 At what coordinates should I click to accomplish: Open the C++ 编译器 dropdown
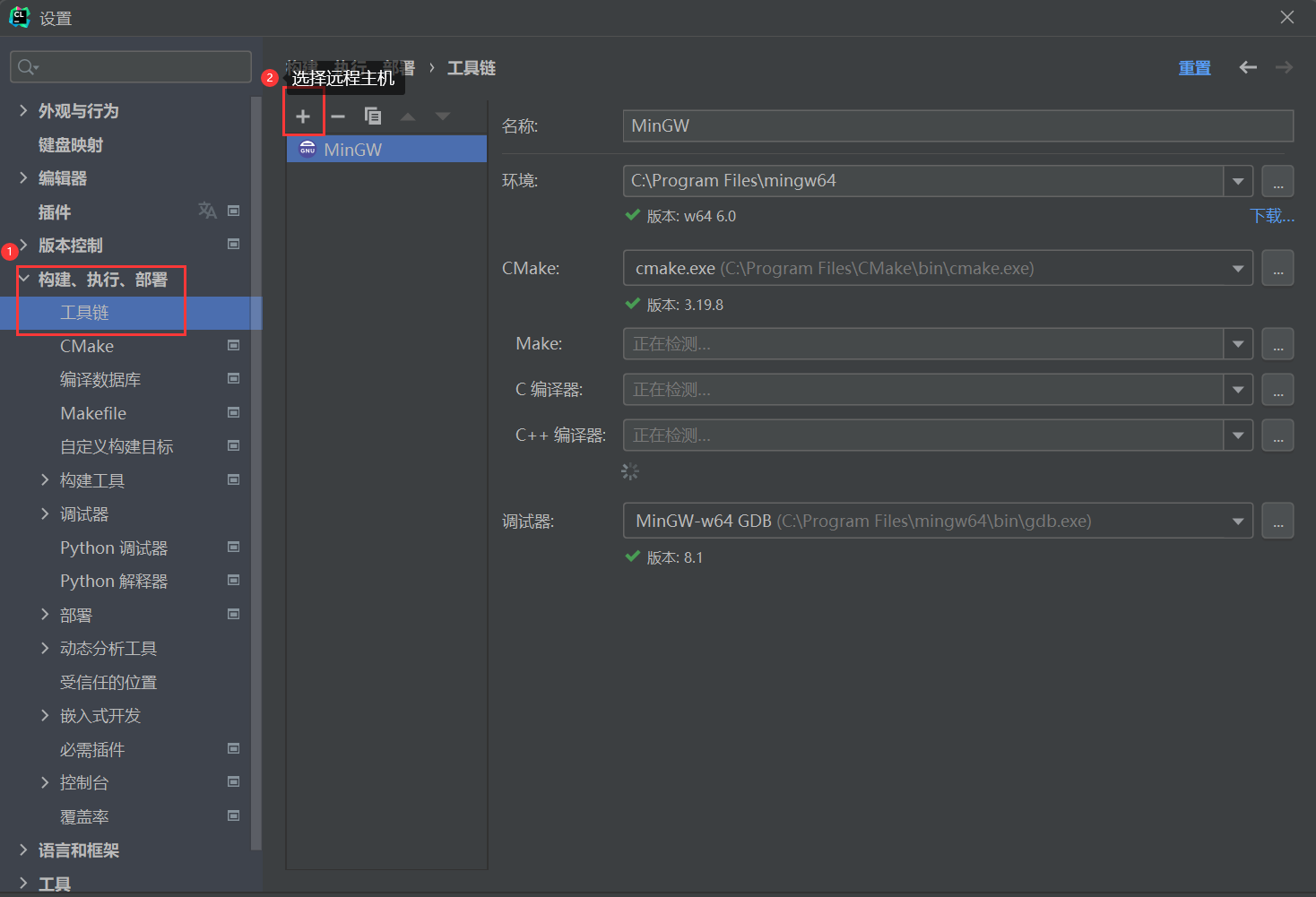tap(1238, 436)
